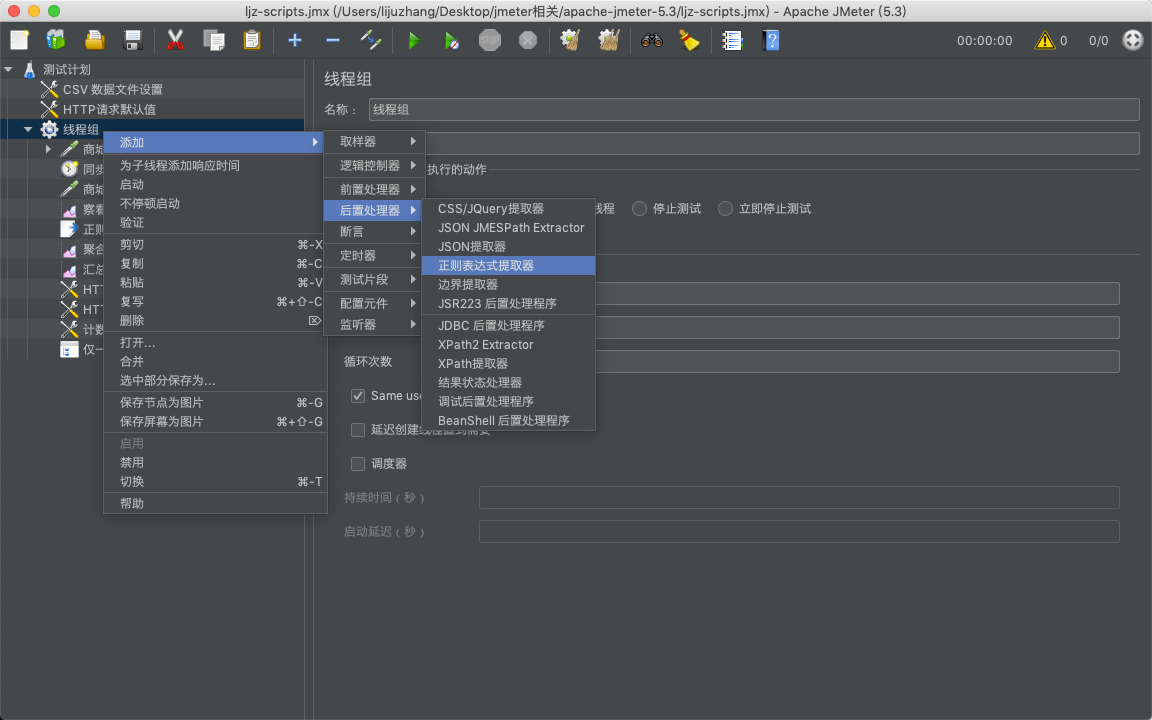Select the 停止测试 radio button
The width and height of the screenshot is (1152, 720).
[639, 209]
